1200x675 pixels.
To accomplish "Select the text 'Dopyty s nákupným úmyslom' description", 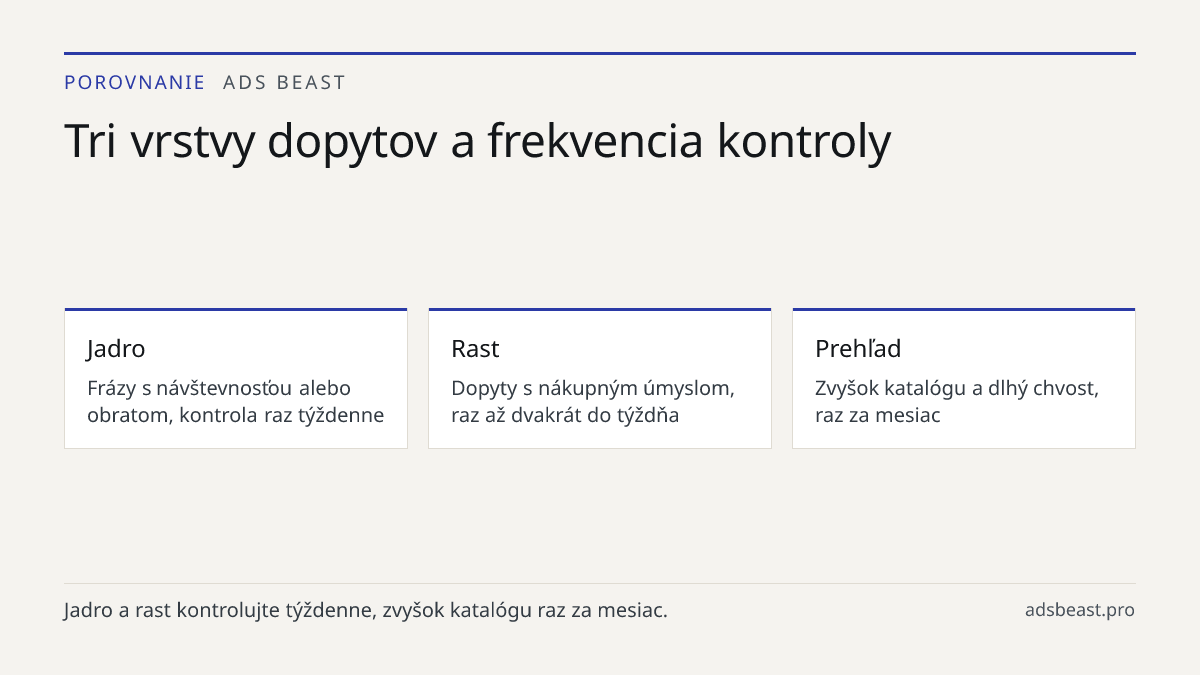I will [593, 401].
